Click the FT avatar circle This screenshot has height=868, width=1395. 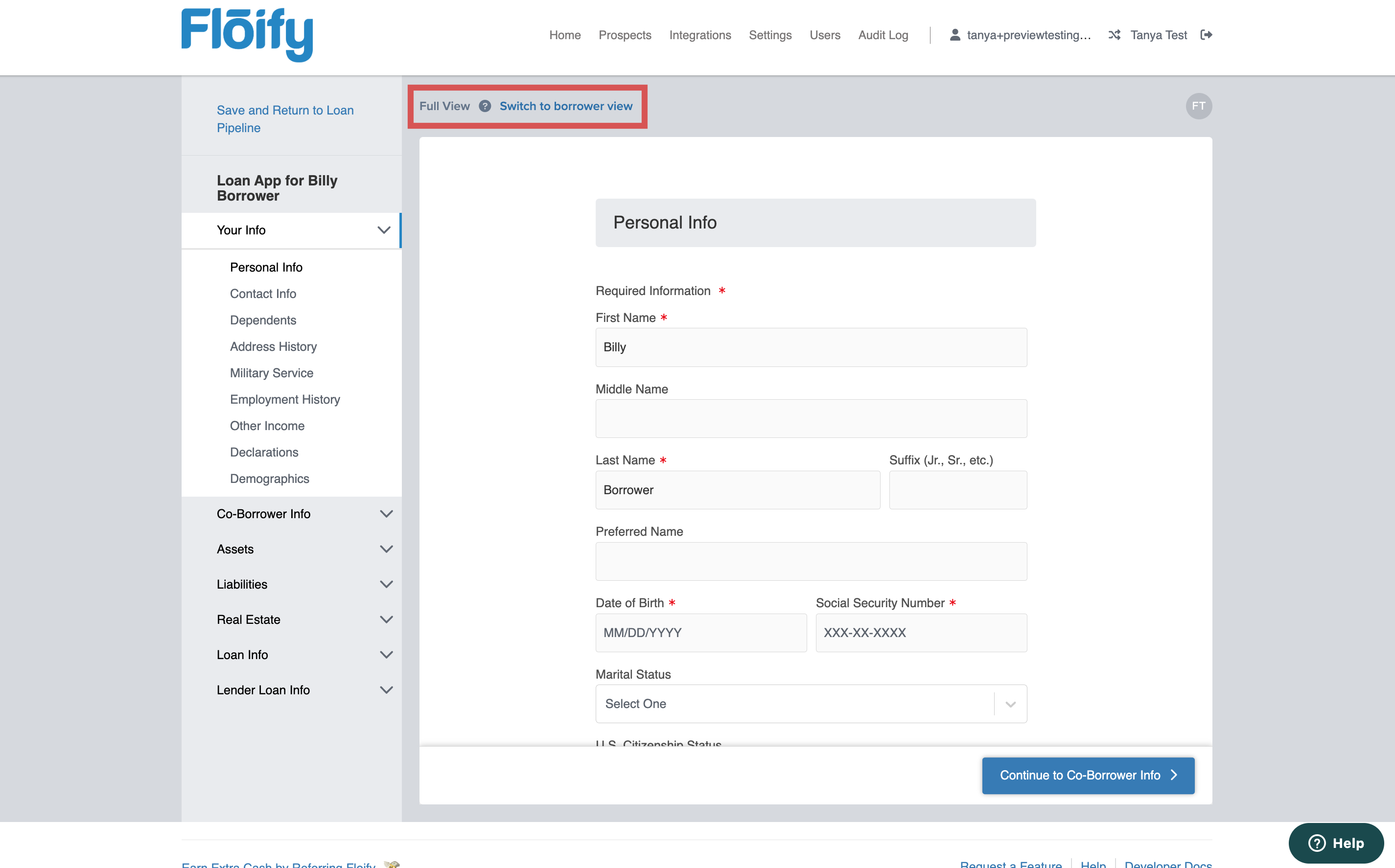pyautogui.click(x=1199, y=106)
